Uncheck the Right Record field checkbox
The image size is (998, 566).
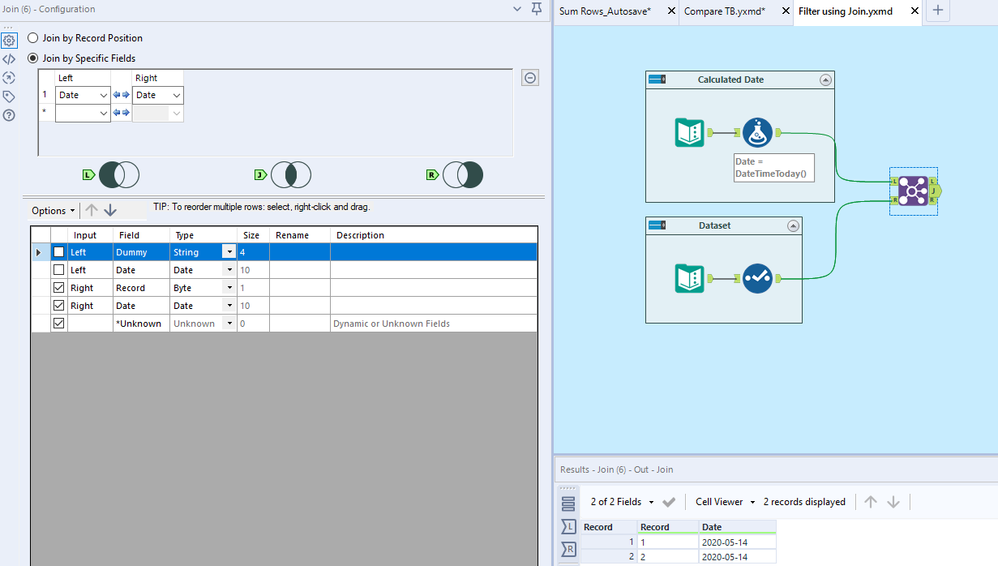click(x=59, y=288)
